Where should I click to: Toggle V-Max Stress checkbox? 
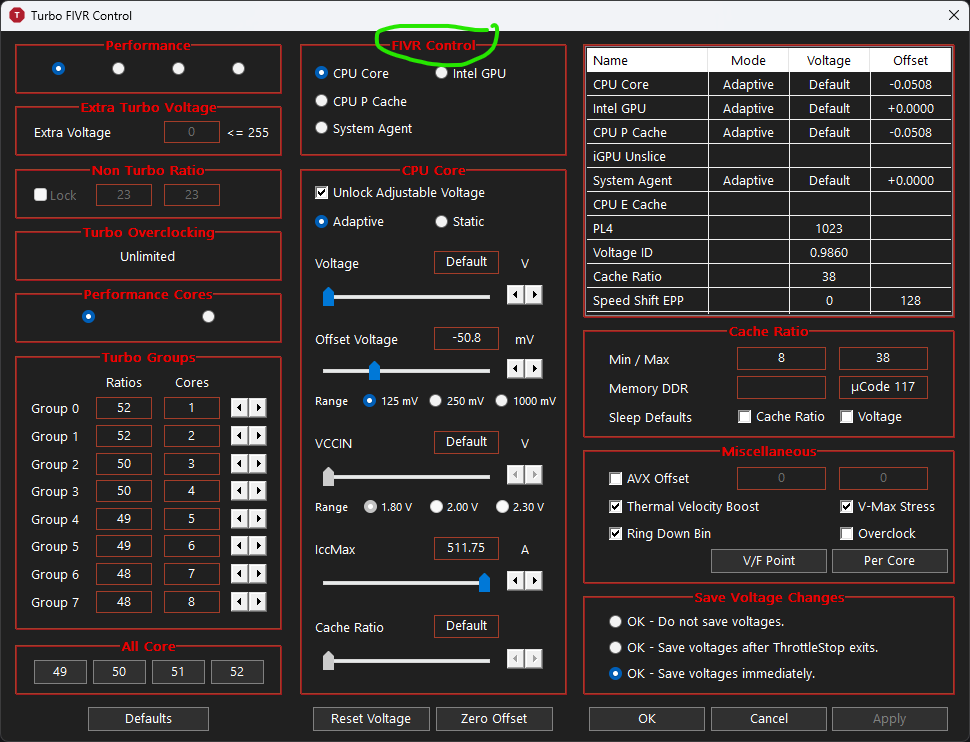(847, 506)
